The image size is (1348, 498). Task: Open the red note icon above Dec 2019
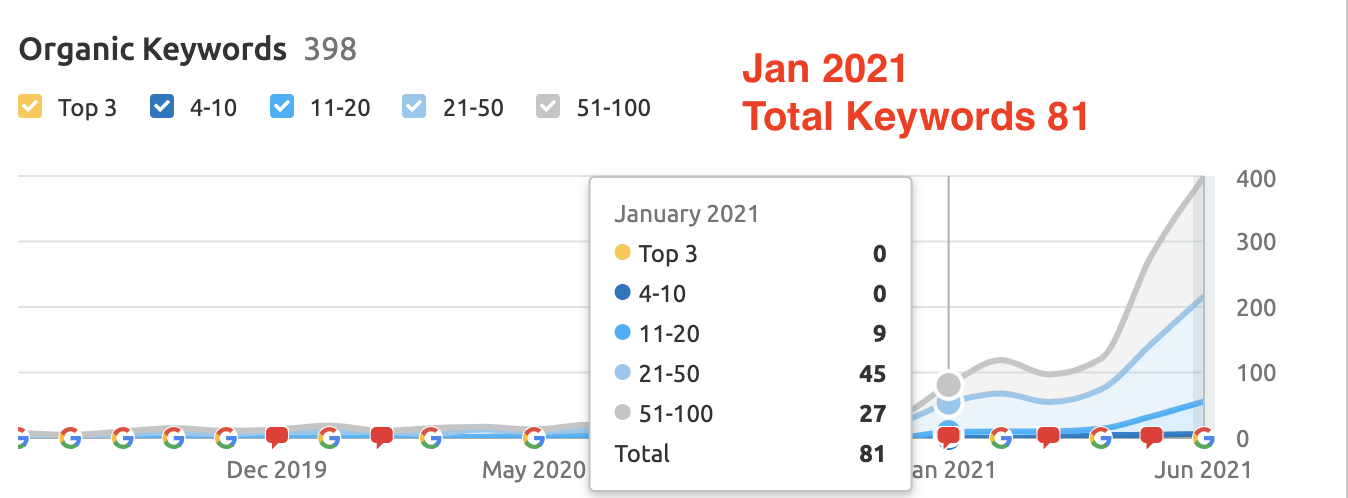pos(277,437)
